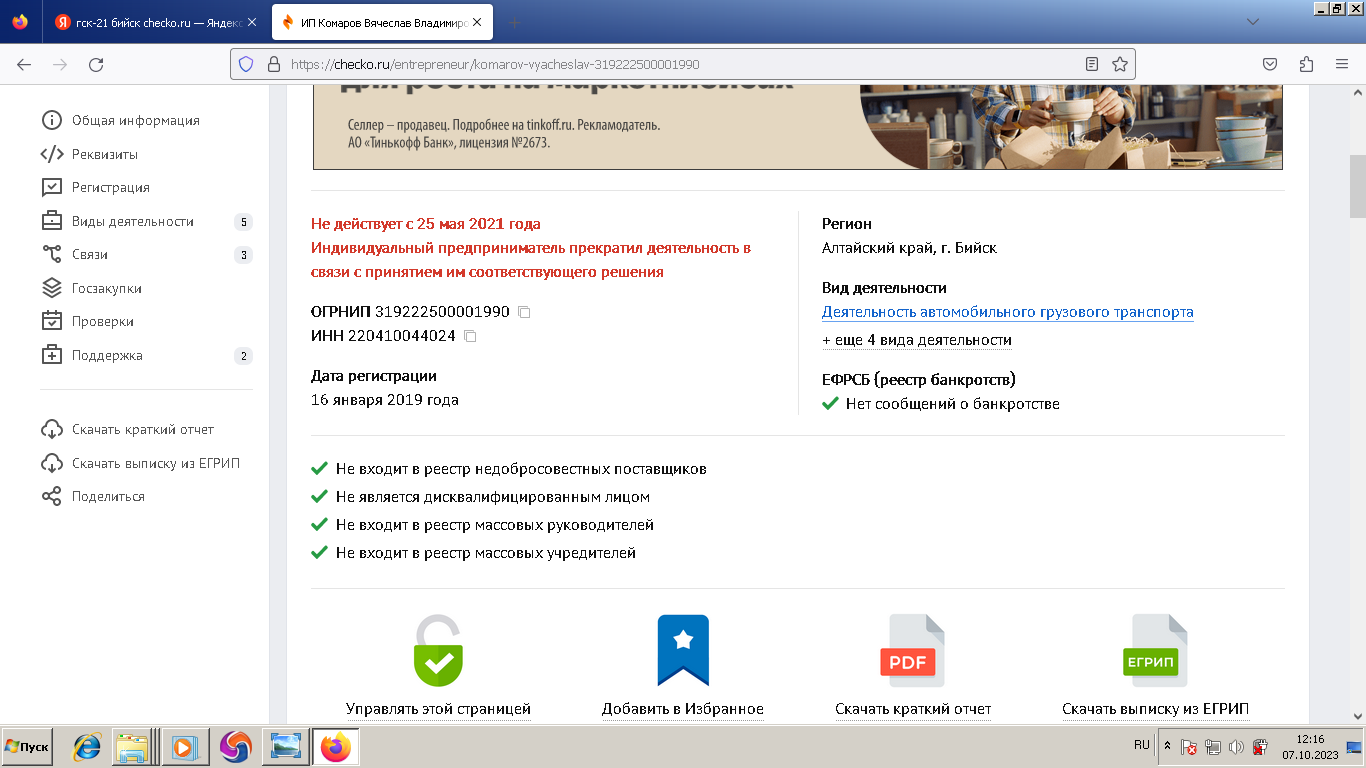Open the list all tabs dropdown

coord(1252,22)
